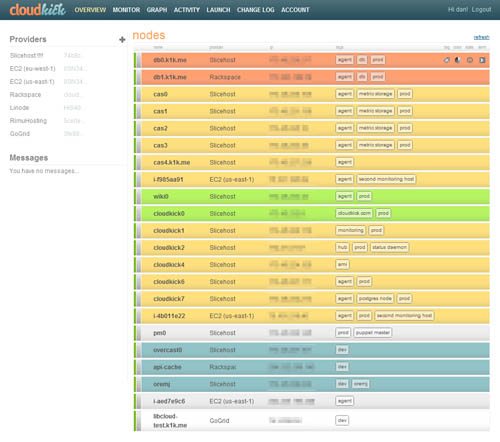View the CHANGE LOG page
Image resolution: width=500 pixels, height=442 pixels.
256,10
